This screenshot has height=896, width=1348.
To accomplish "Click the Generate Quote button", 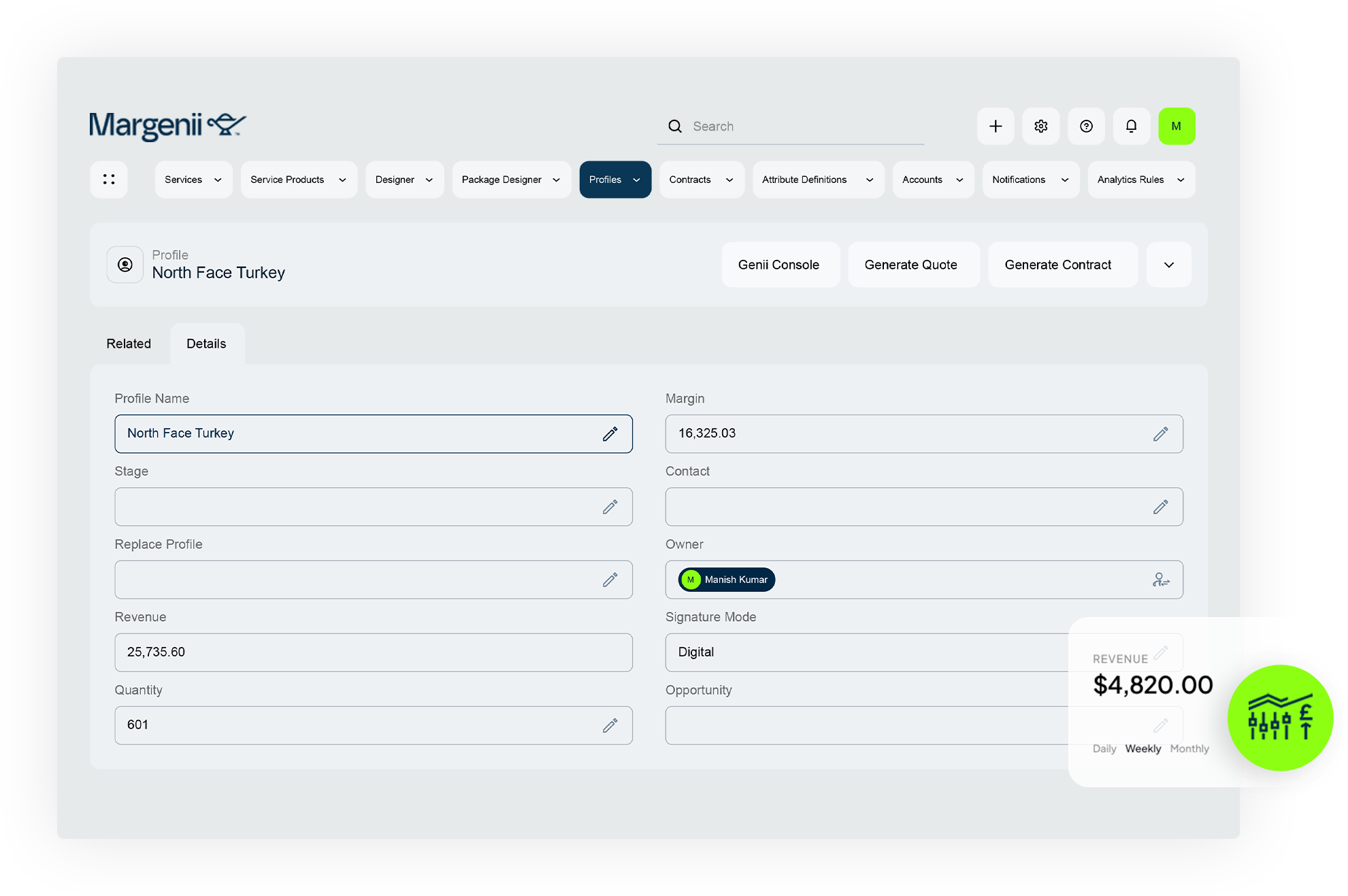I will 910,265.
